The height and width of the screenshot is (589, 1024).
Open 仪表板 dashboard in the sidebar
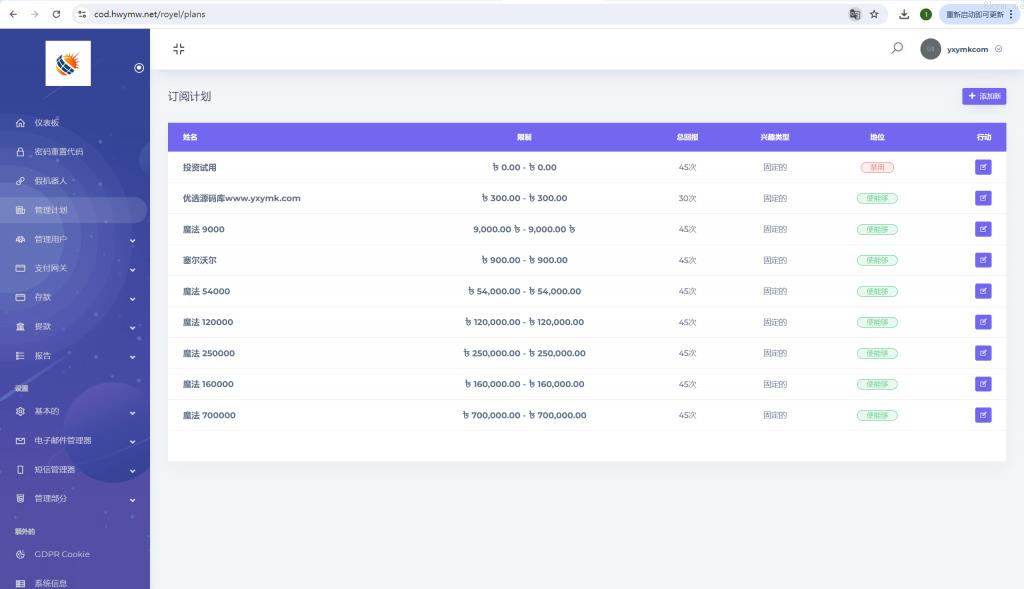[47, 123]
